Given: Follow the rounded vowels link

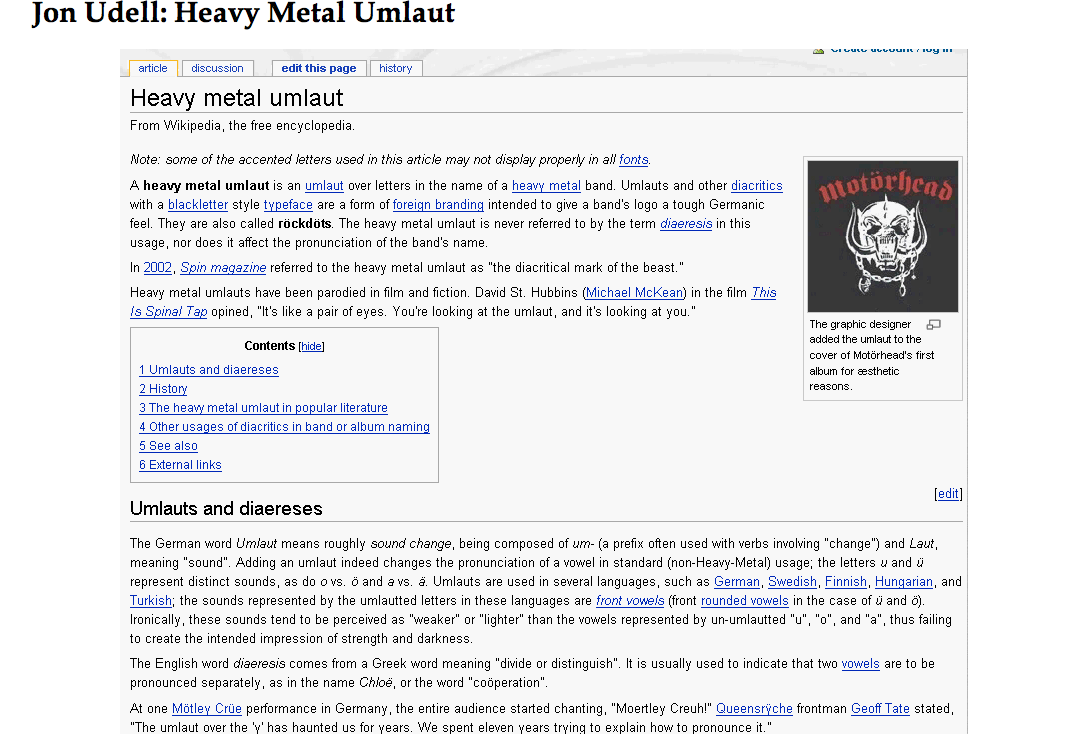Looking at the screenshot, I should [x=744, y=601].
